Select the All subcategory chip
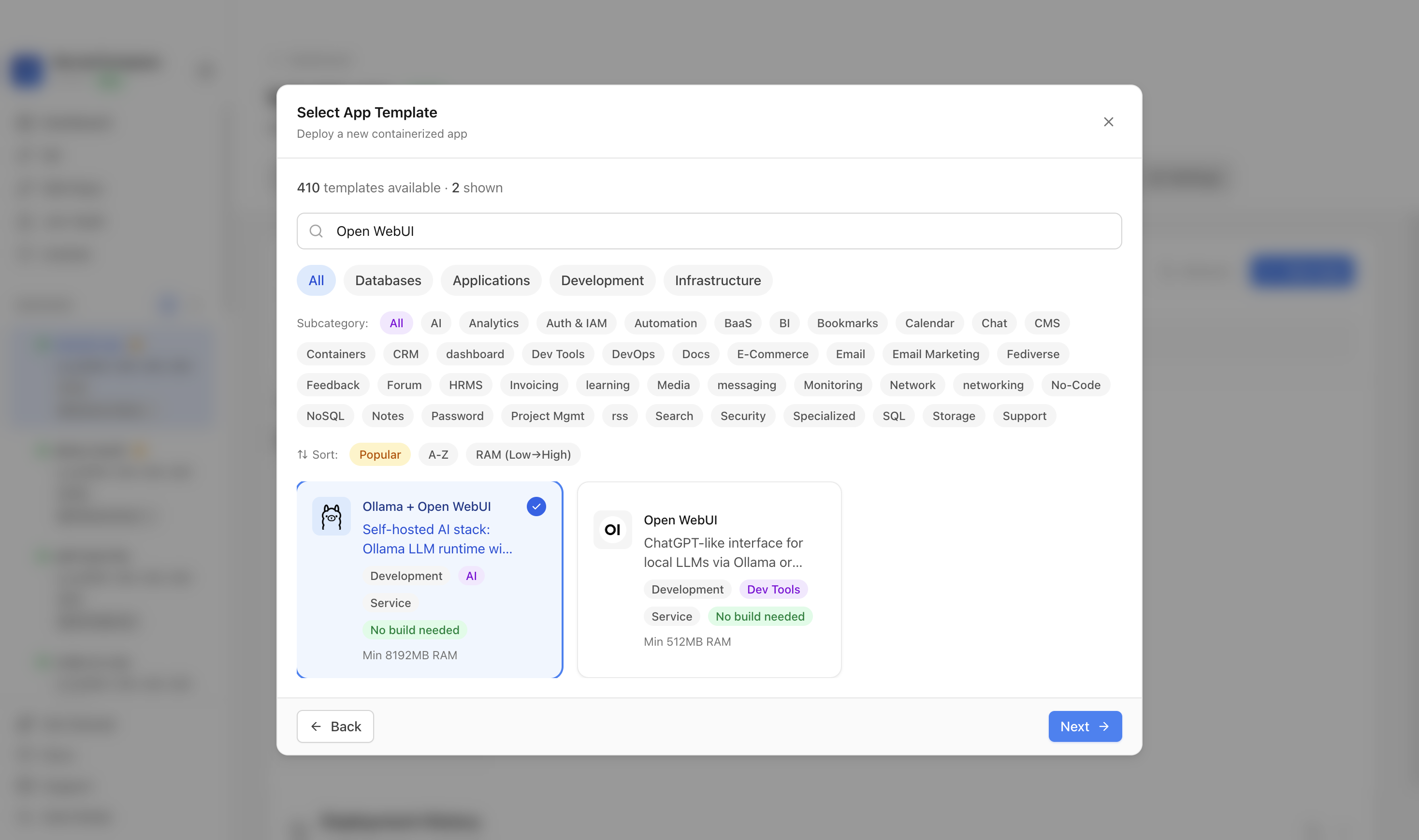This screenshot has width=1419, height=840. [x=396, y=323]
